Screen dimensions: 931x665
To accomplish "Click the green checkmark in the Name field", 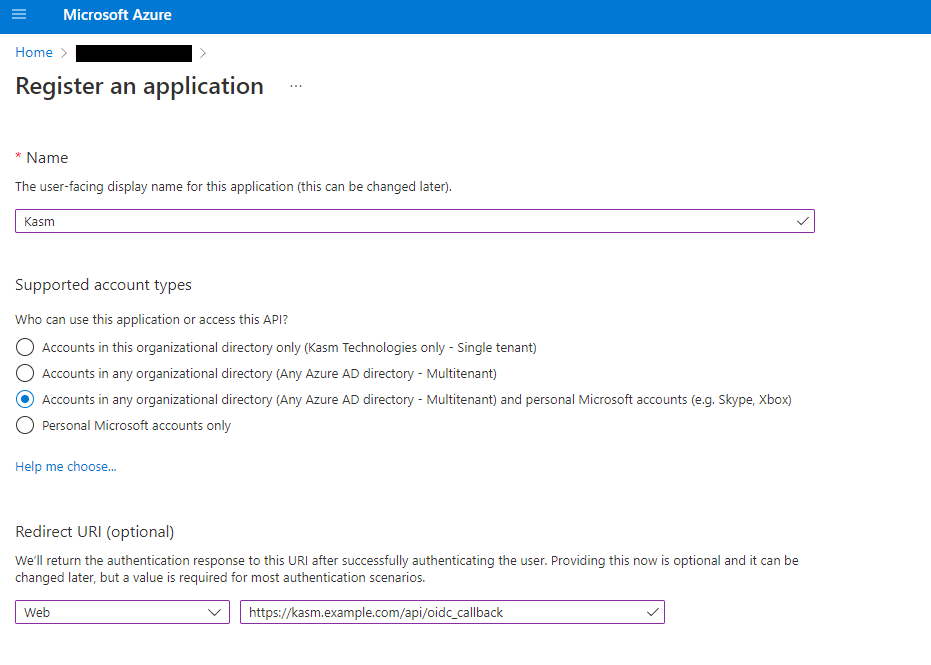I will (x=802, y=221).
